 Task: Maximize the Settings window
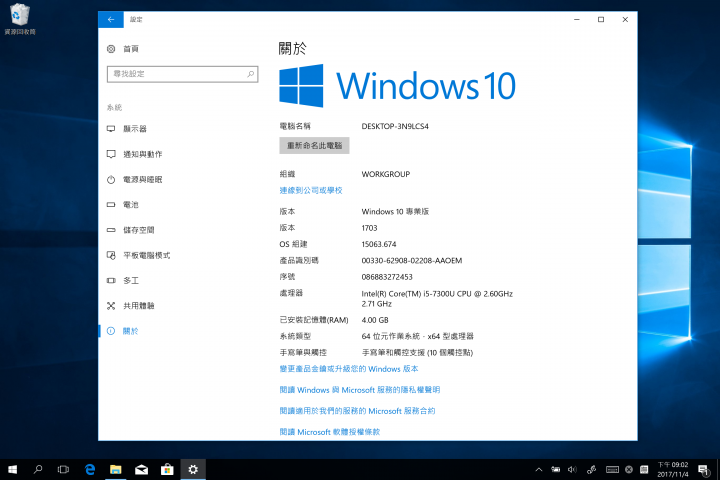601,19
